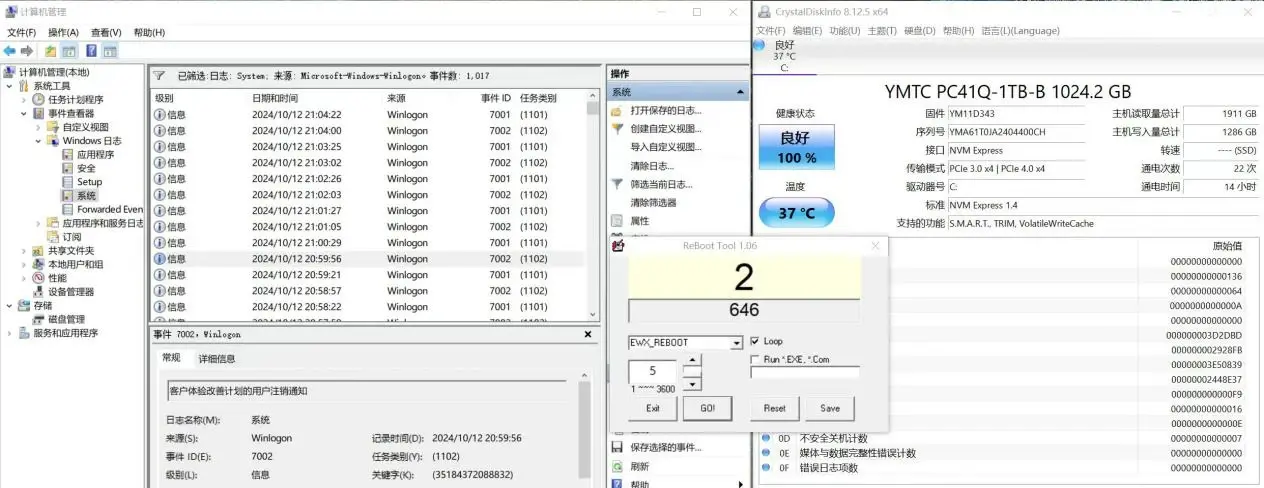Click the 设备管理器 icon in tree
The image size is (1264, 488).
click(39, 292)
